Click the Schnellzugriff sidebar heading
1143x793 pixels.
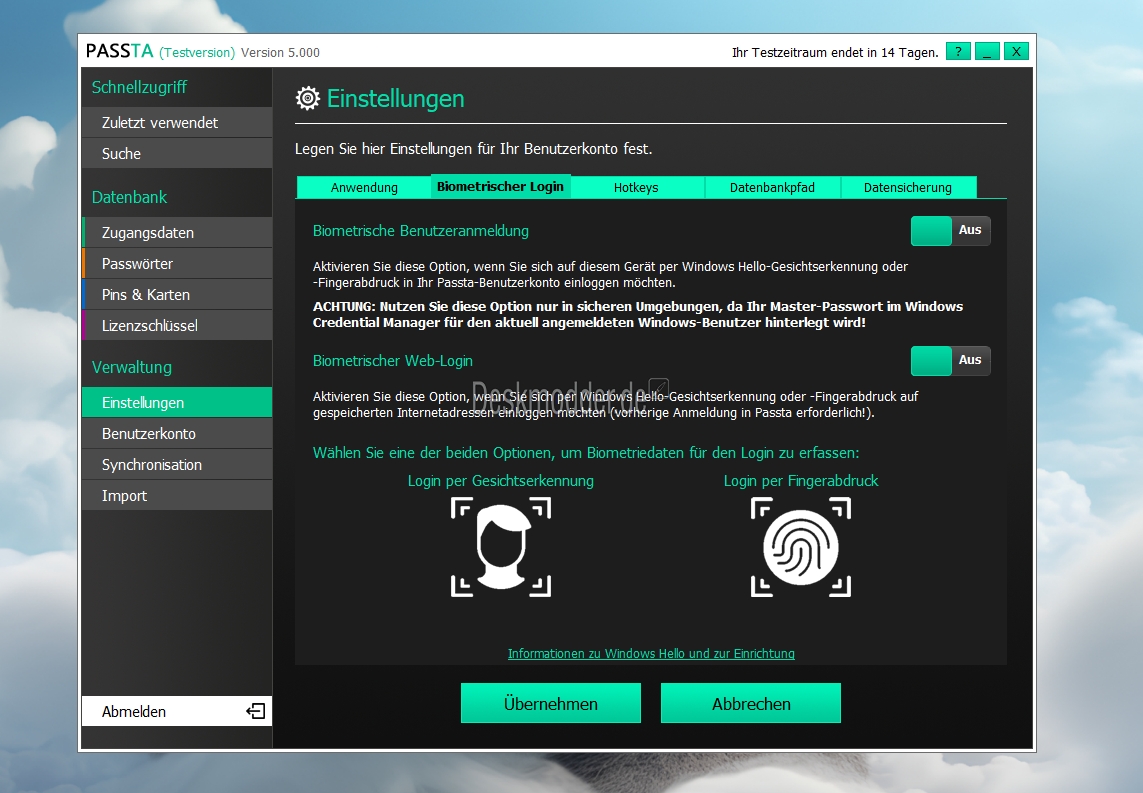click(x=139, y=87)
